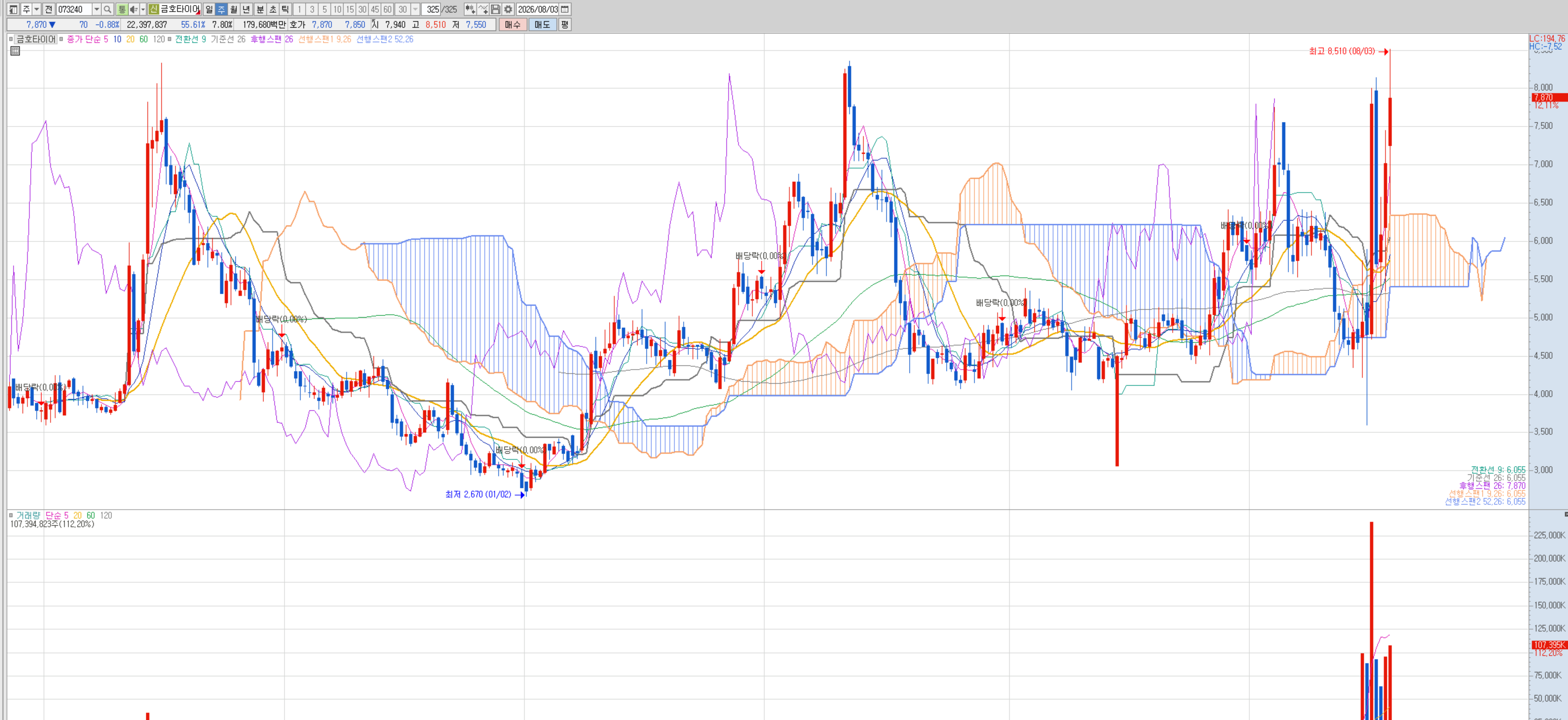Switch to the 일 (daily) period
The image size is (1568, 720).
pos(209,9)
